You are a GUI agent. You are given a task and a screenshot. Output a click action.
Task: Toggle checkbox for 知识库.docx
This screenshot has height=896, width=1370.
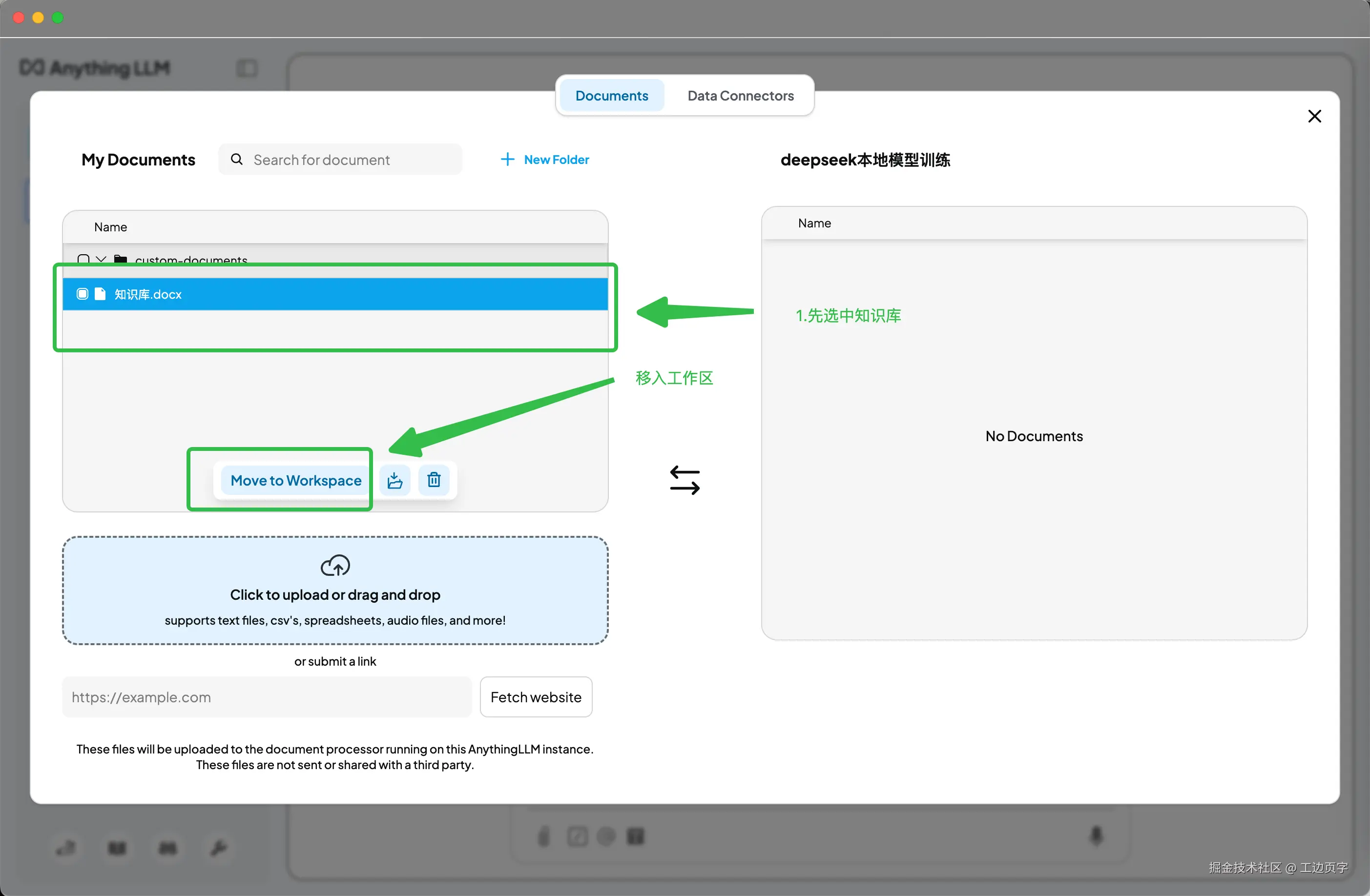click(x=83, y=294)
